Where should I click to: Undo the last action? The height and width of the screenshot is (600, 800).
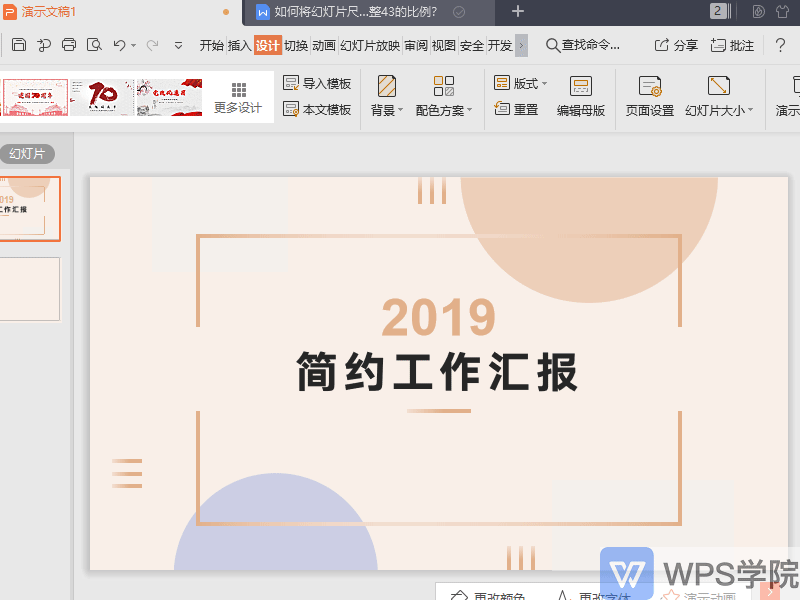click(118, 45)
